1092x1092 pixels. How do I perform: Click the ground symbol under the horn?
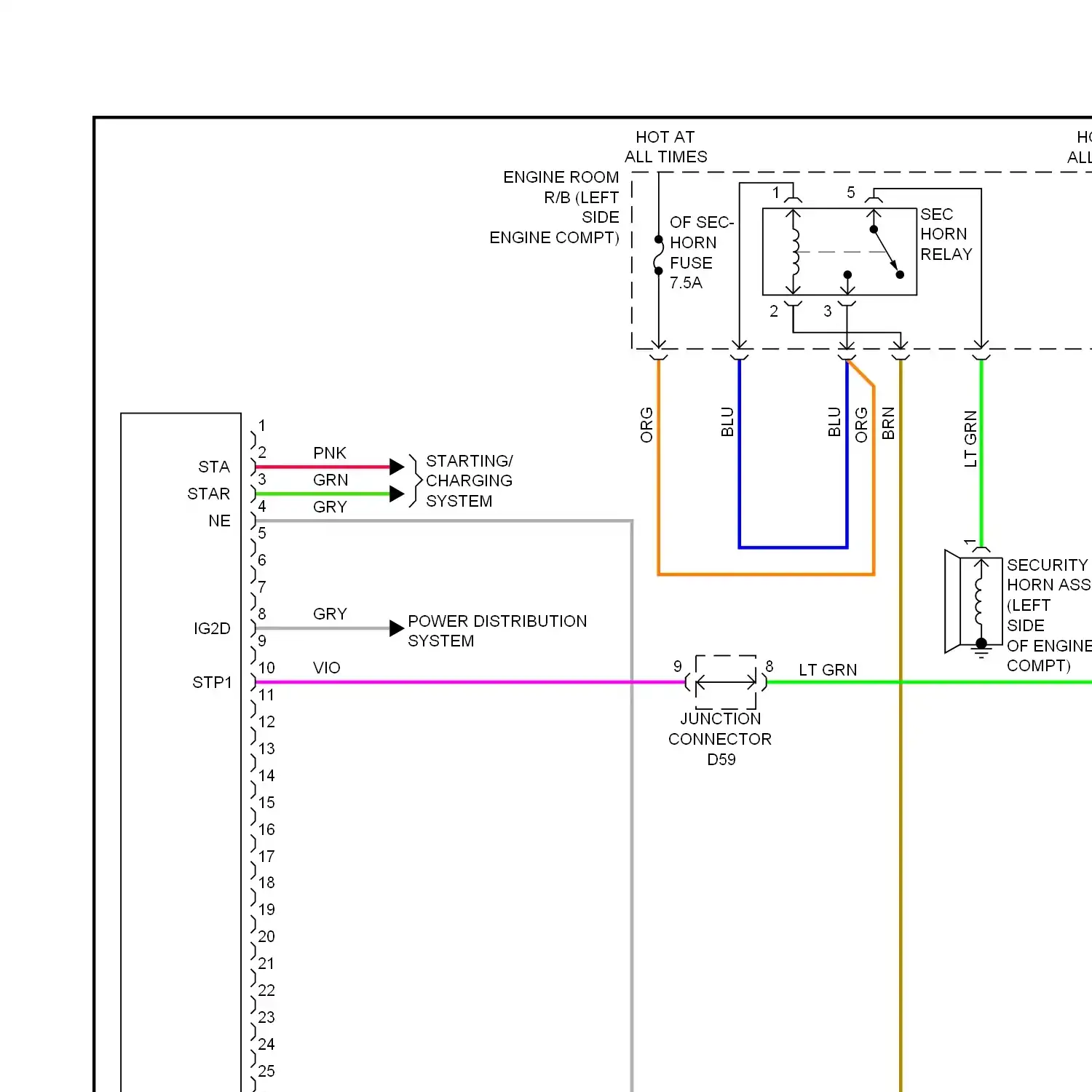[981, 650]
